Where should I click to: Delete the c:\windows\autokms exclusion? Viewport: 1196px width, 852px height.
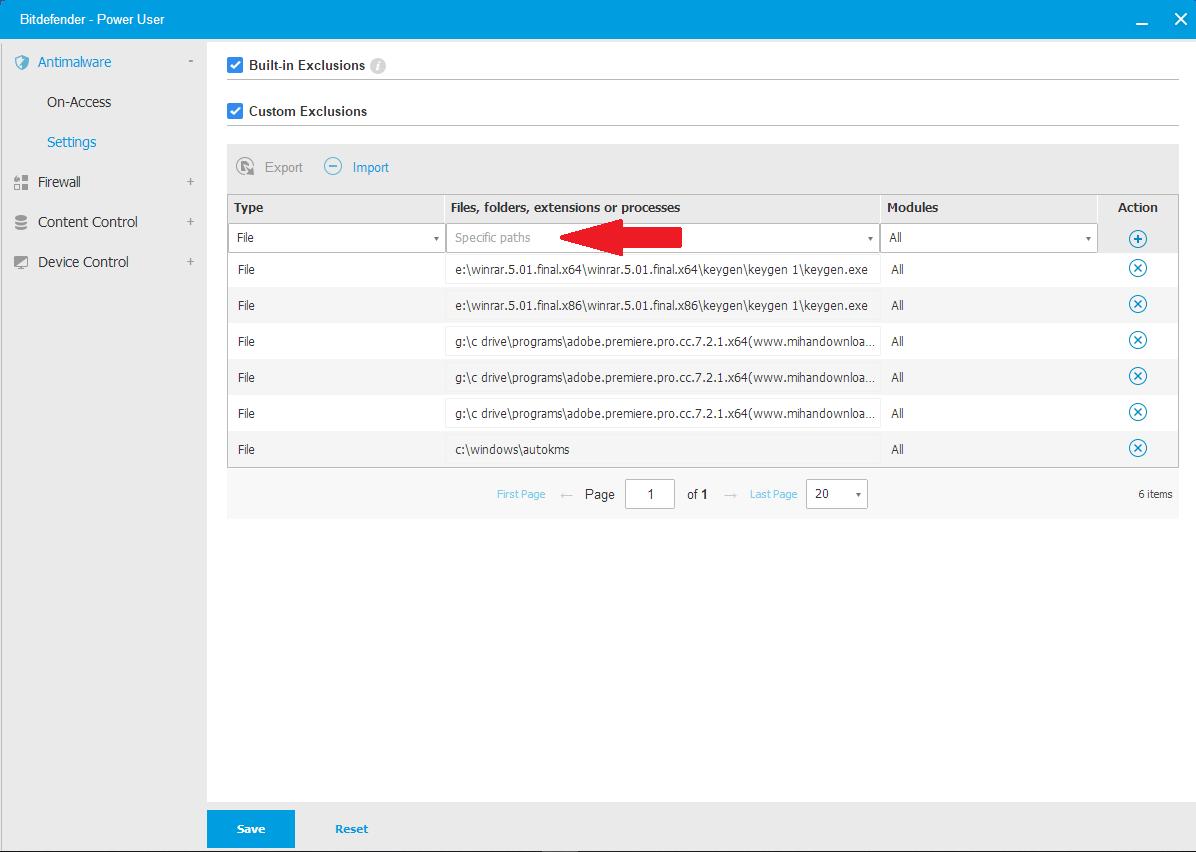pyautogui.click(x=1137, y=449)
